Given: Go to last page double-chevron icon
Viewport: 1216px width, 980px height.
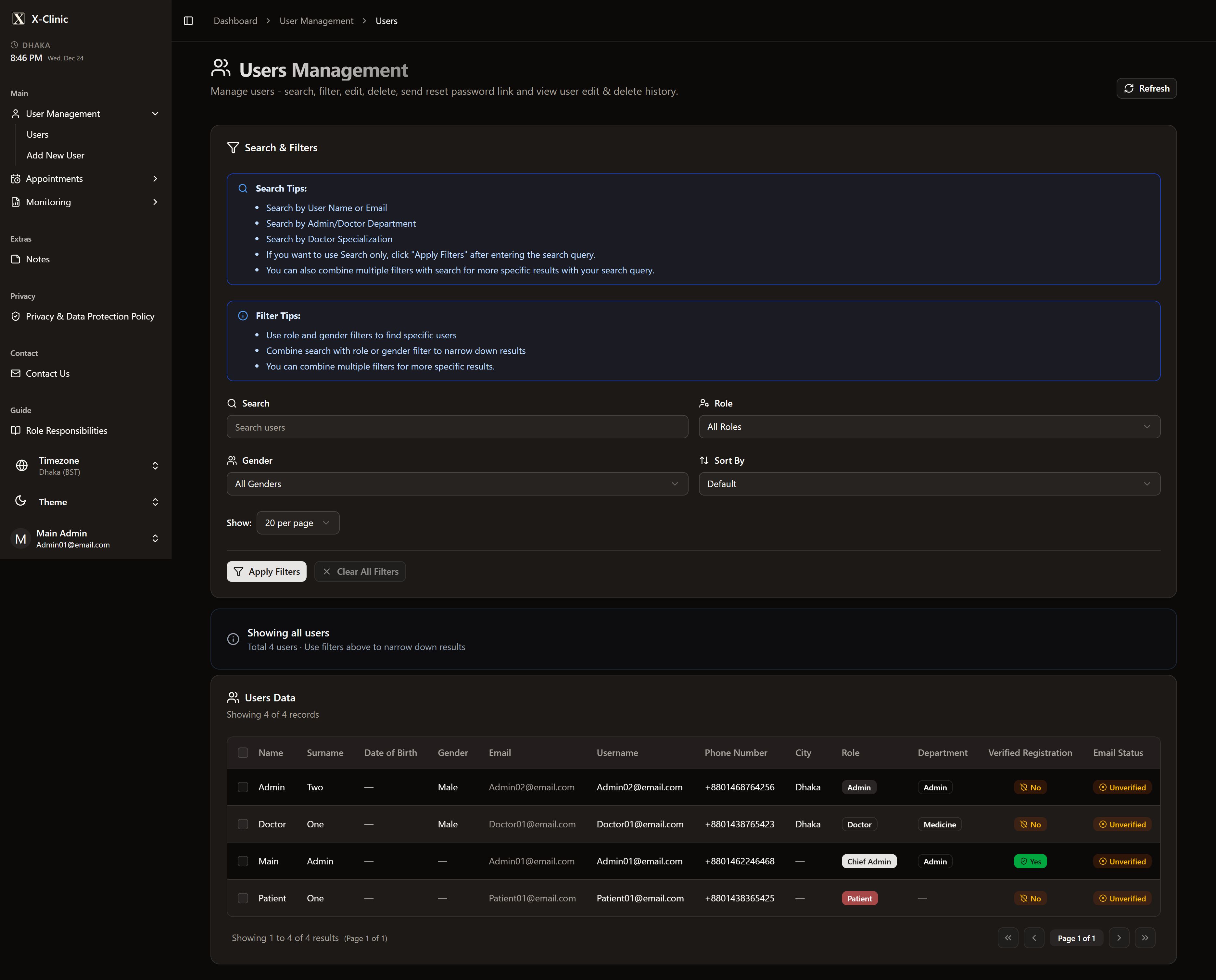Looking at the screenshot, I should point(1145,938).
